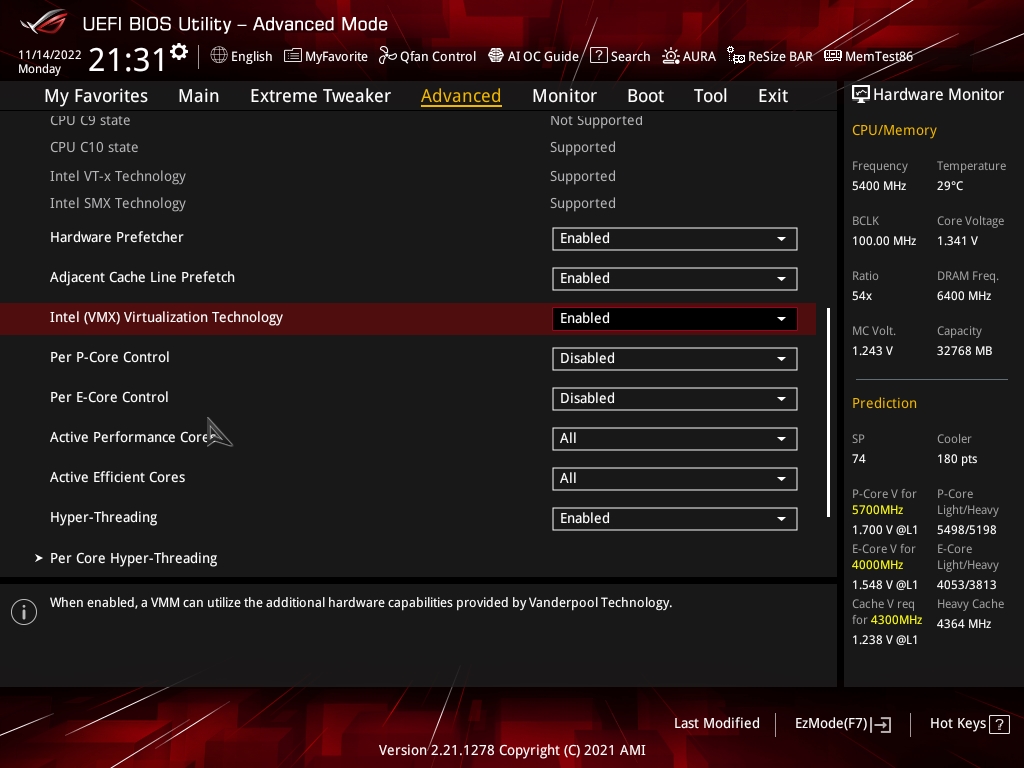This screenshot has width=1024, height=768.
Task: Open Qfan Control
Action: [x=428, y=56]
